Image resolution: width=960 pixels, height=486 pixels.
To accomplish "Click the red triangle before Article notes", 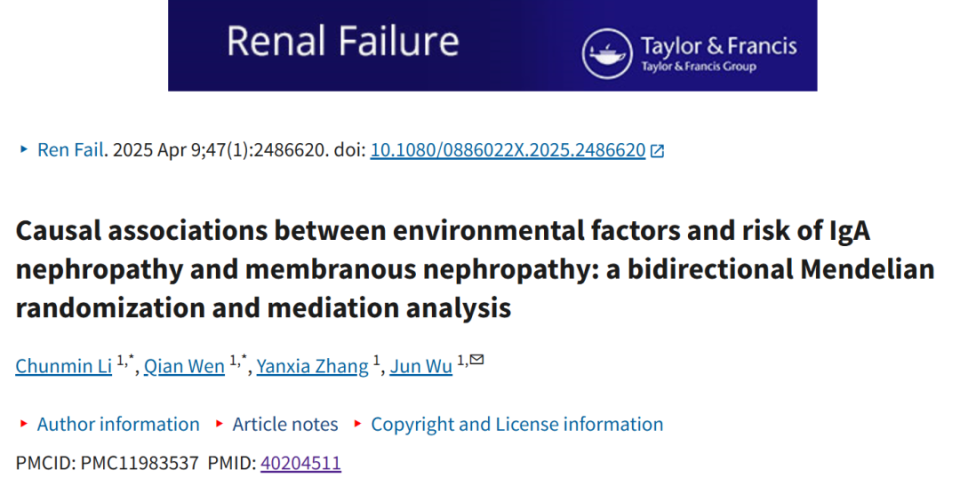I will pos(219,424).
